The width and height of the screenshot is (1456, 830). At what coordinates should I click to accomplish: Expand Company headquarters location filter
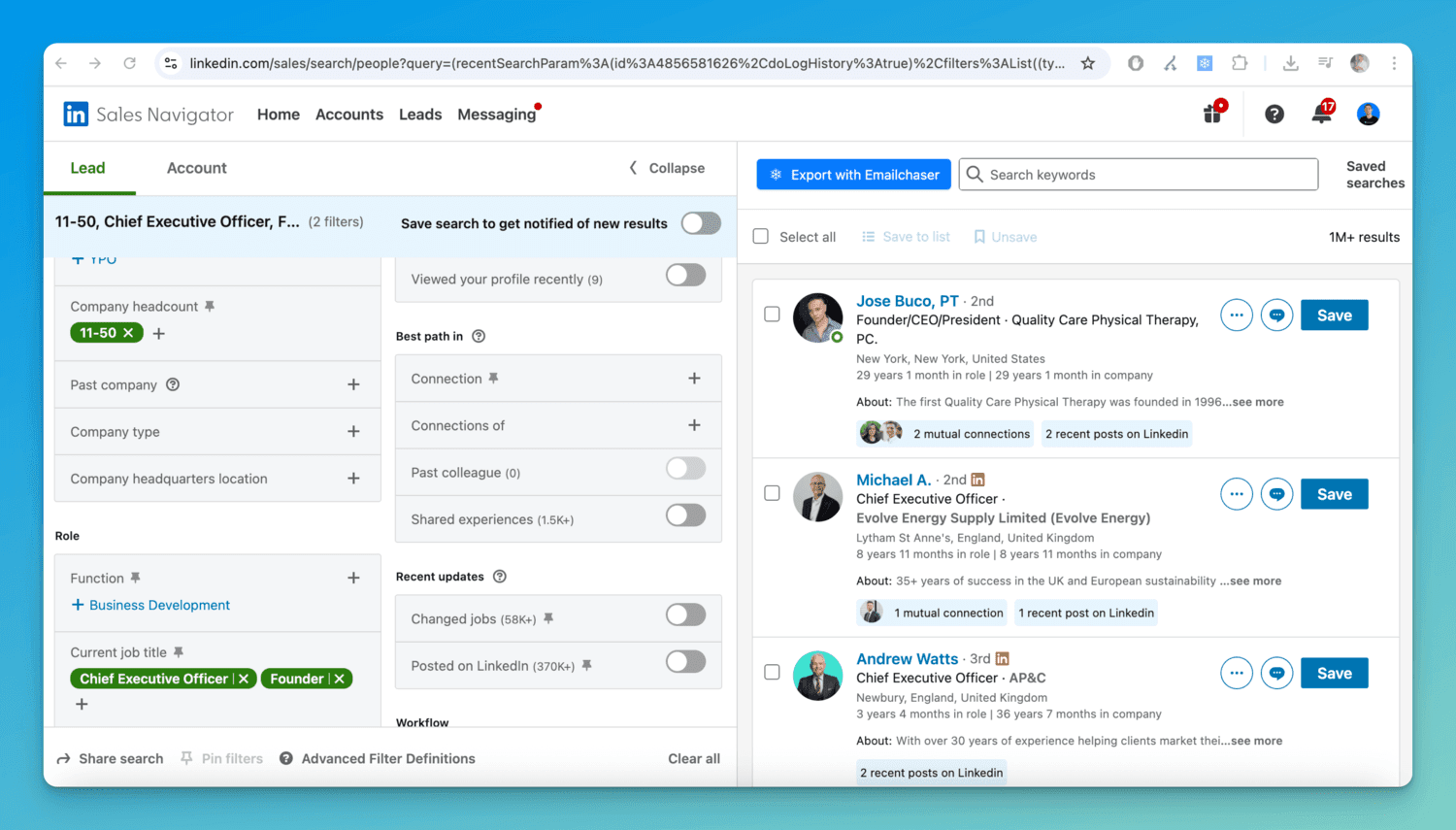[x=353, y=479]
